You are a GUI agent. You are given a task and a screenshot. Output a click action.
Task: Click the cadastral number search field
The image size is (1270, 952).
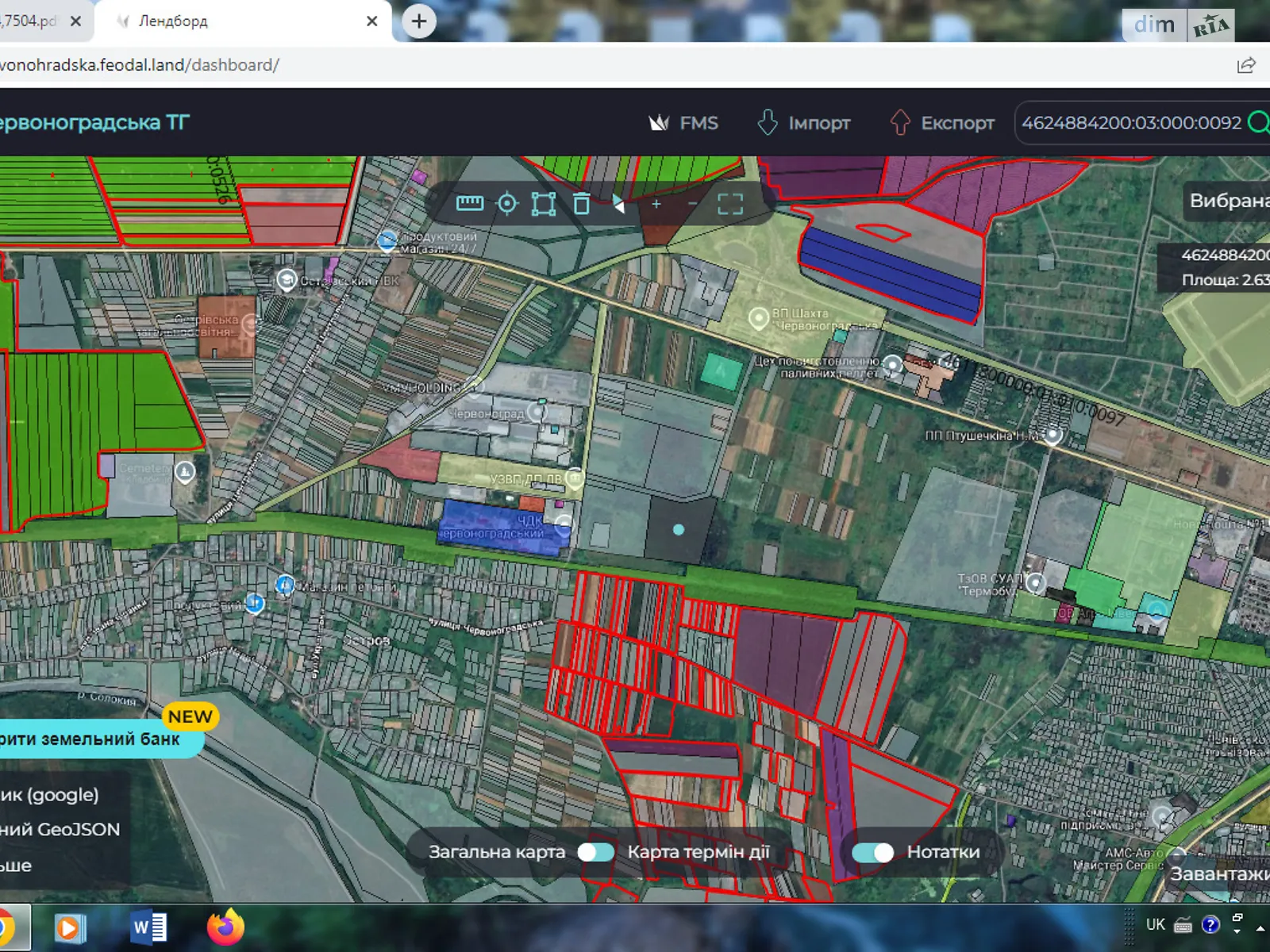(1130, 123)
